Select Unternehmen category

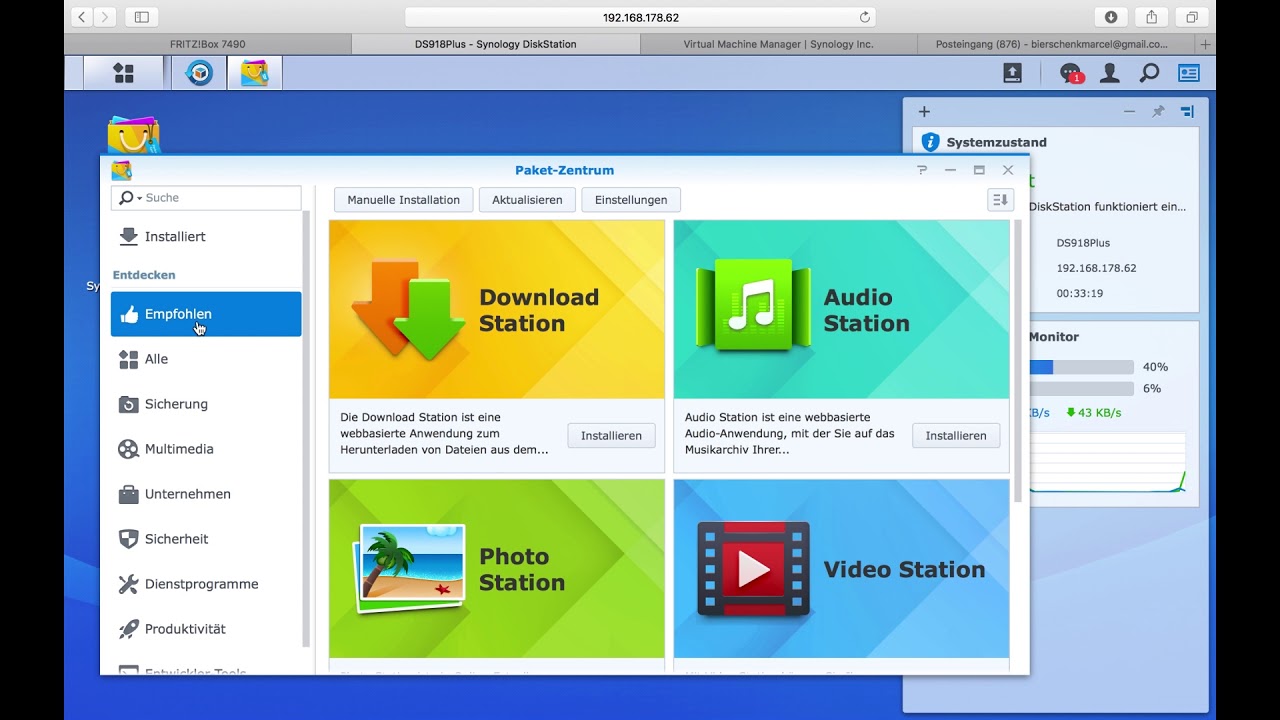click(206, 494)
